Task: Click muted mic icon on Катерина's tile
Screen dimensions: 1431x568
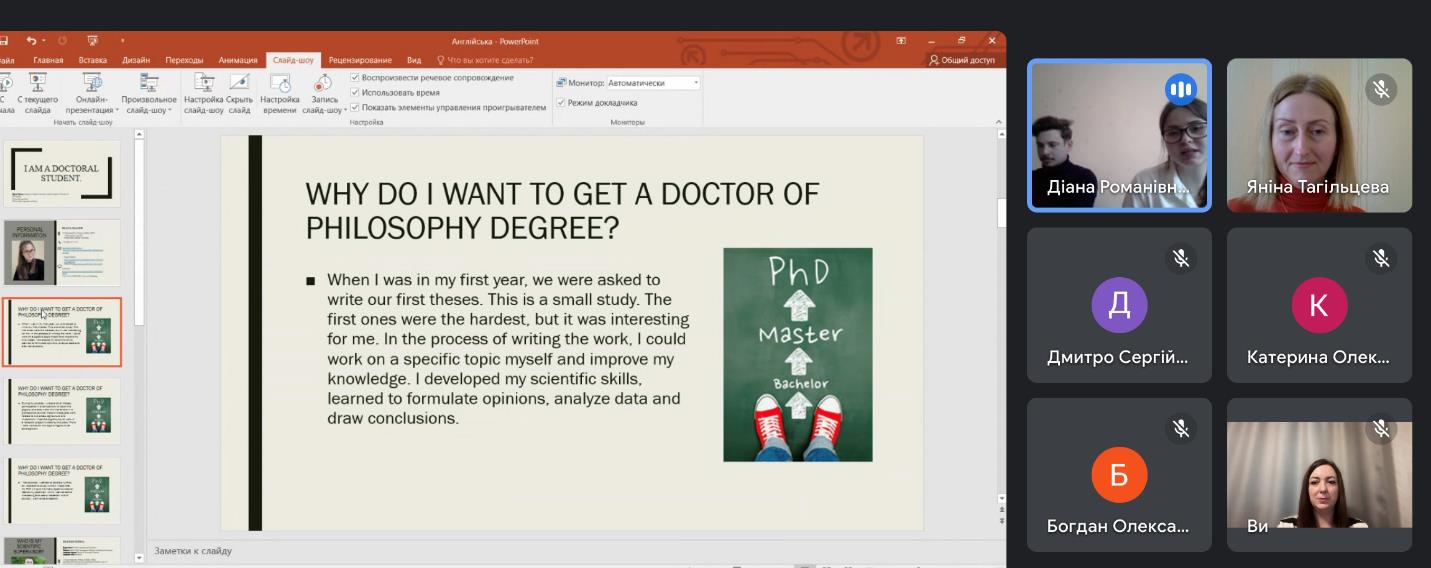Action: [x=1381, y=259]
